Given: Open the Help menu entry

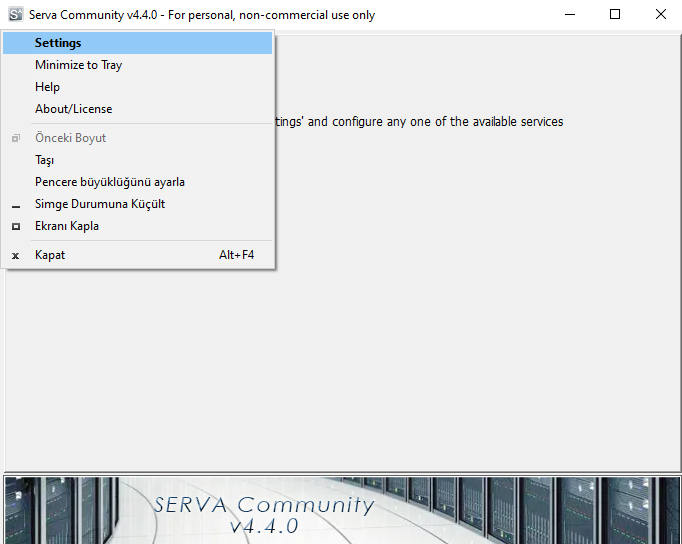Looking at the screenshot, I should (x=137, y=87).
